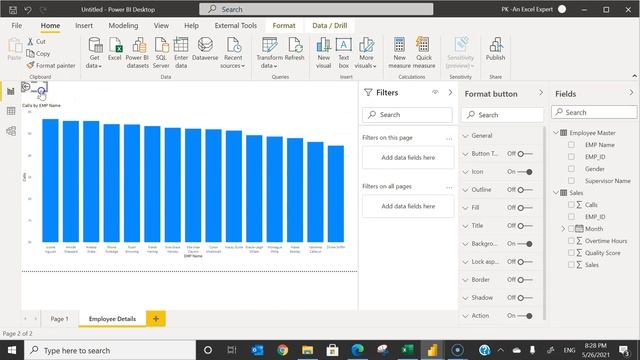This screenshot has height=360, width=640.
Task: Check the Gender field
Action: 571,169
